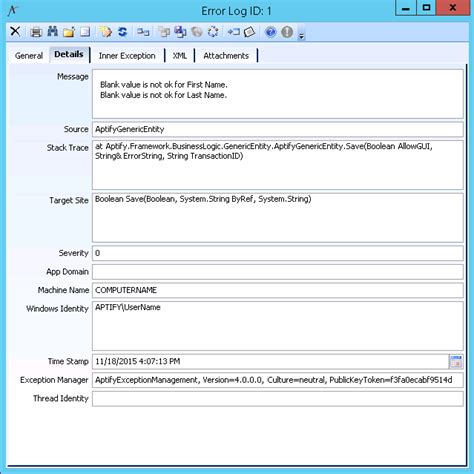Switch to the XML tab
474x474 pixels.
point(180,56)
